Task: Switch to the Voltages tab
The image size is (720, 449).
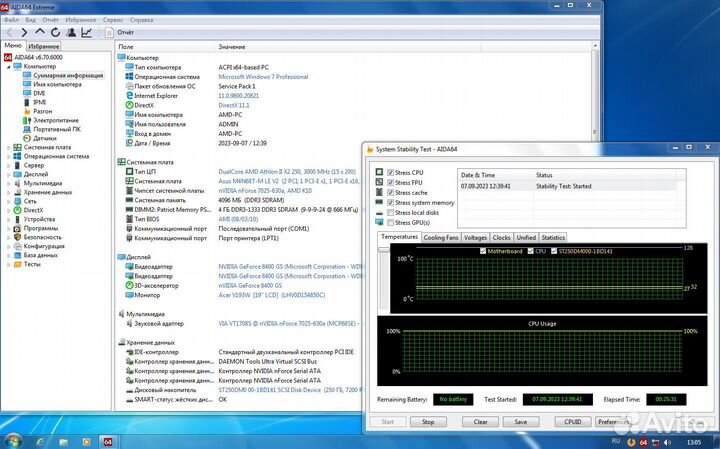Action: point(475,238)
